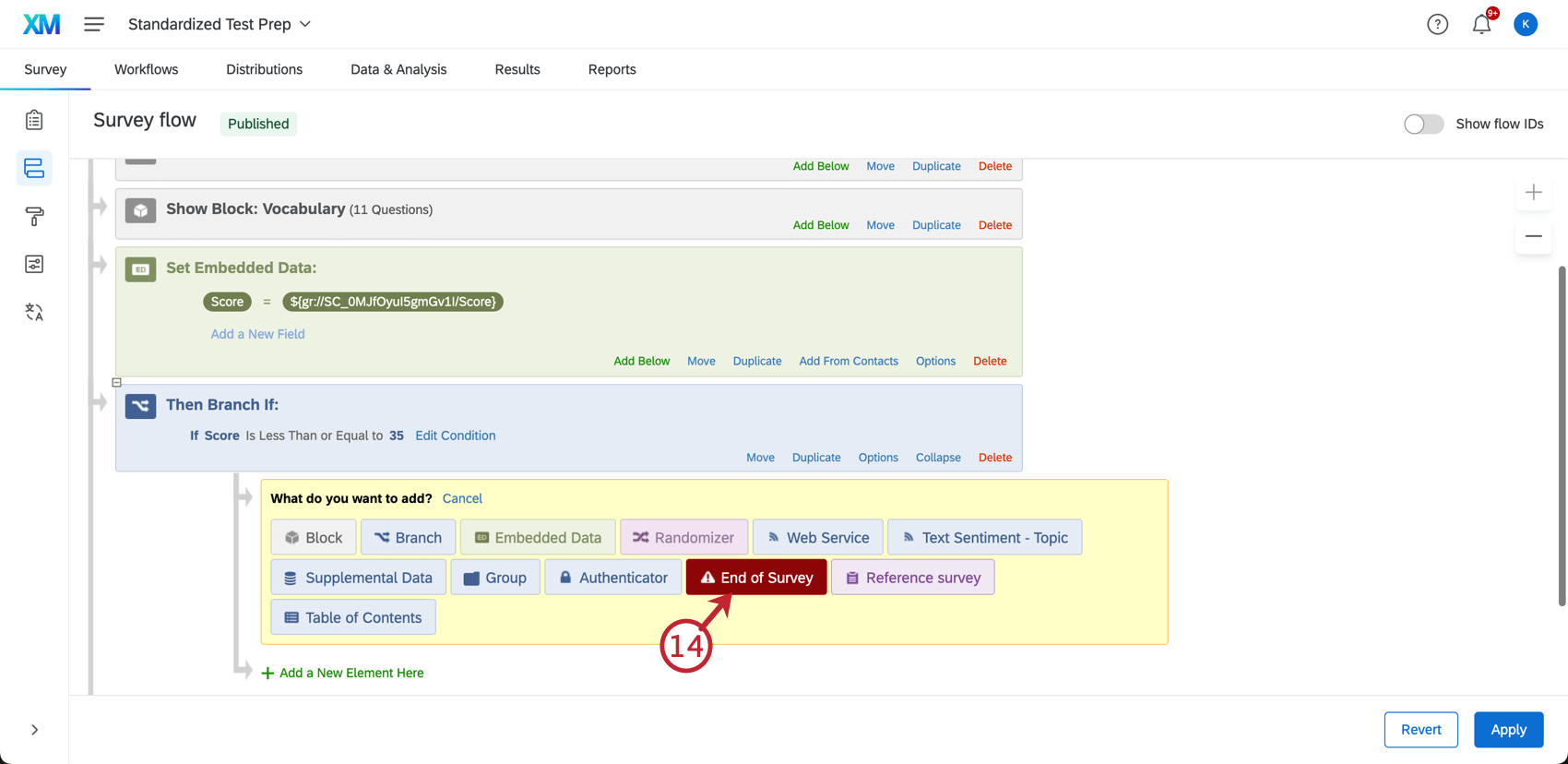Collapse the branch using the minus box
Screen dimensions: 1568x764
pos(116,382)
